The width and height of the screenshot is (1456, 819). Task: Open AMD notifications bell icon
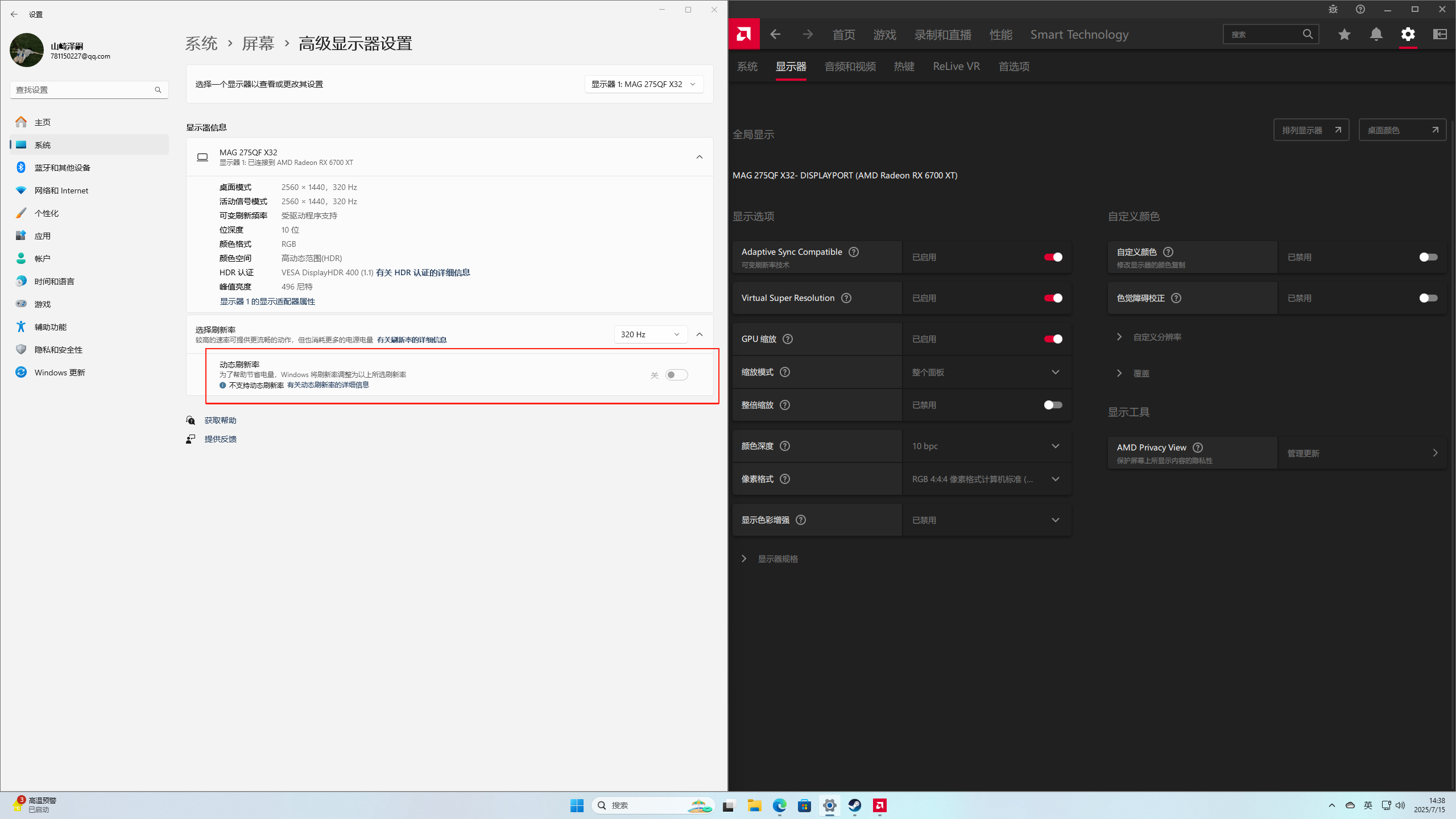click(1376, 34)
